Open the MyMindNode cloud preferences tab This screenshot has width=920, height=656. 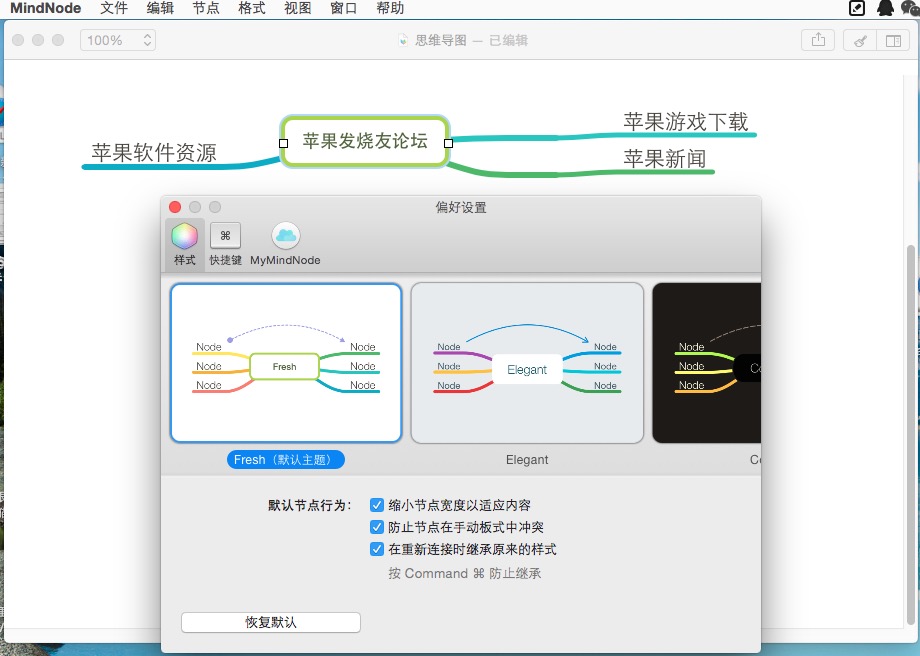pos(285,245)
